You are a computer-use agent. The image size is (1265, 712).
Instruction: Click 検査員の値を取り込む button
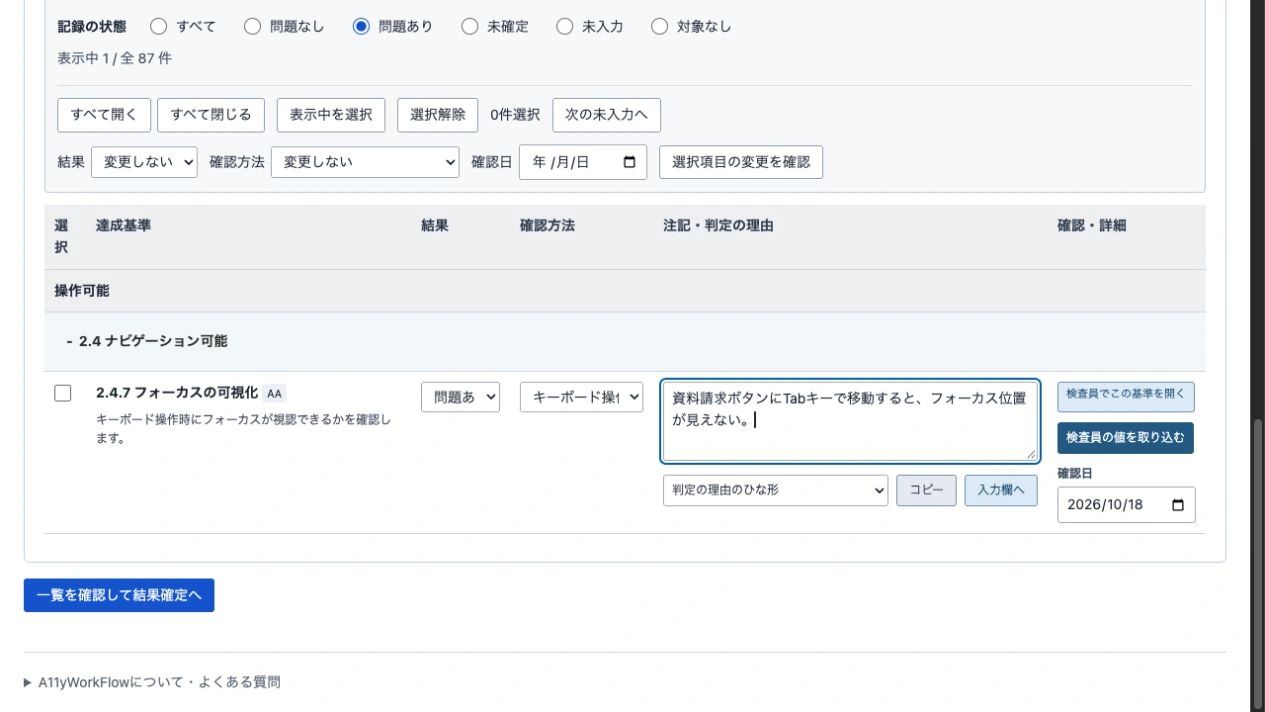(x=1125, y=438)
